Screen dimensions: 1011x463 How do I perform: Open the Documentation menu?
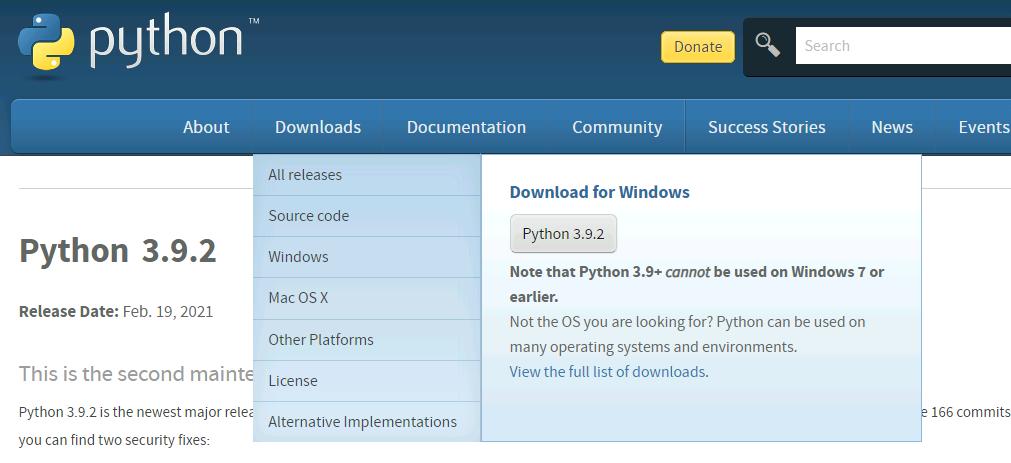click(466, 127)
